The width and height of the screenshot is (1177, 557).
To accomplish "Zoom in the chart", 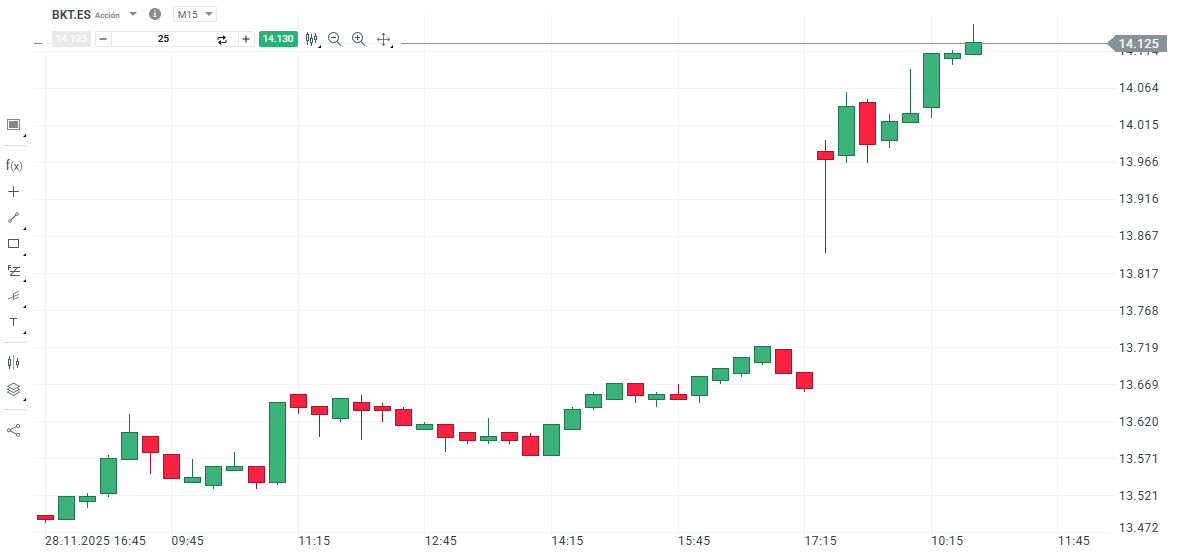I will tap(358, 39).
